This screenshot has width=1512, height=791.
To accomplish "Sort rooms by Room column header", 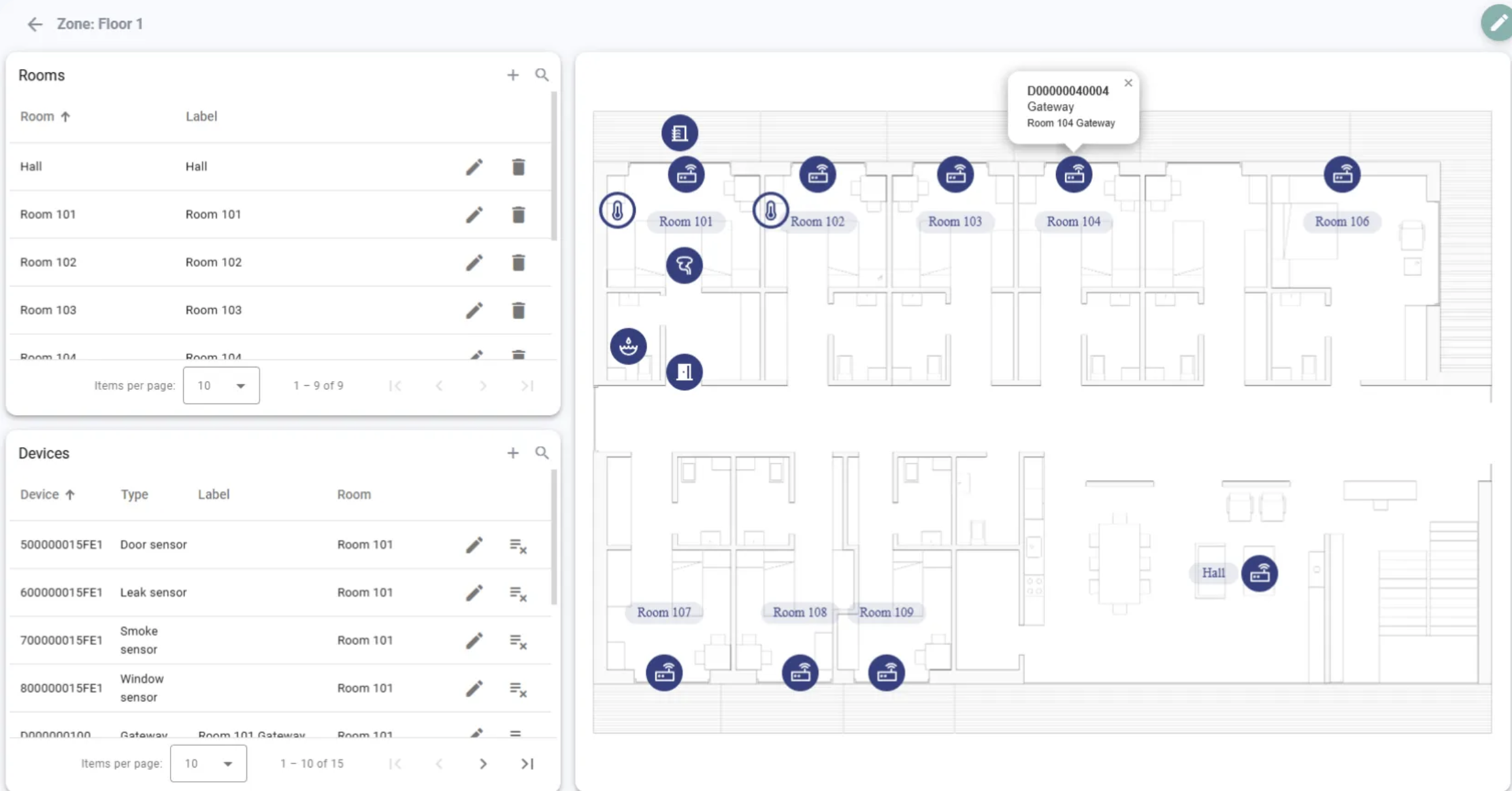I will tap(37, 116).
